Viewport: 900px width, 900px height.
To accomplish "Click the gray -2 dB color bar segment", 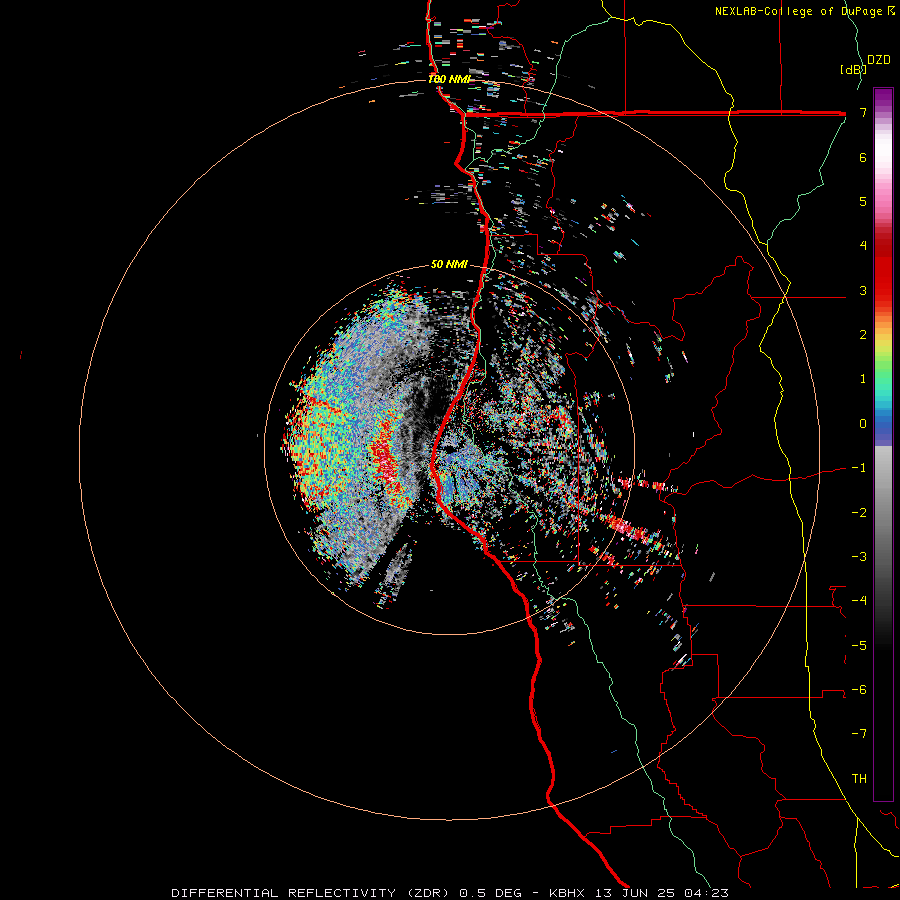I will [x=883, y=512].
